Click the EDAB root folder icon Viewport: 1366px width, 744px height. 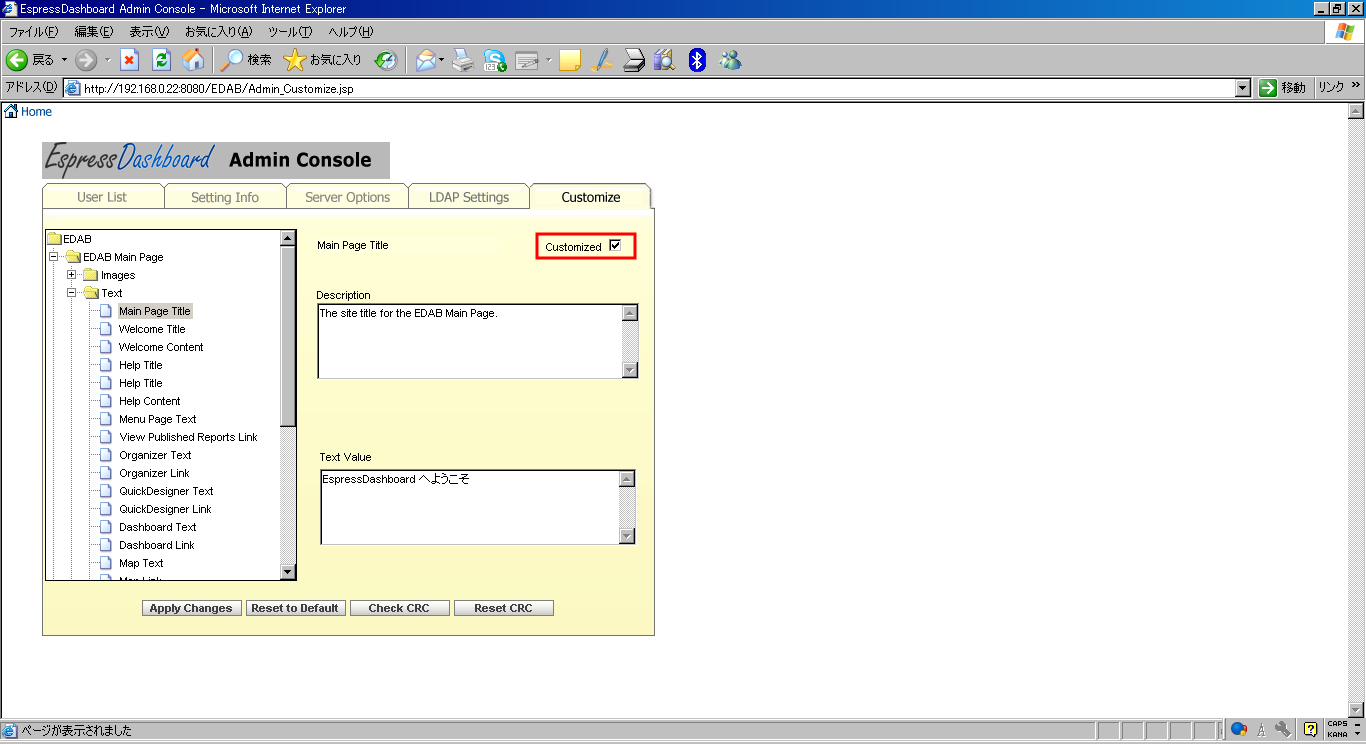click(54, 239)
